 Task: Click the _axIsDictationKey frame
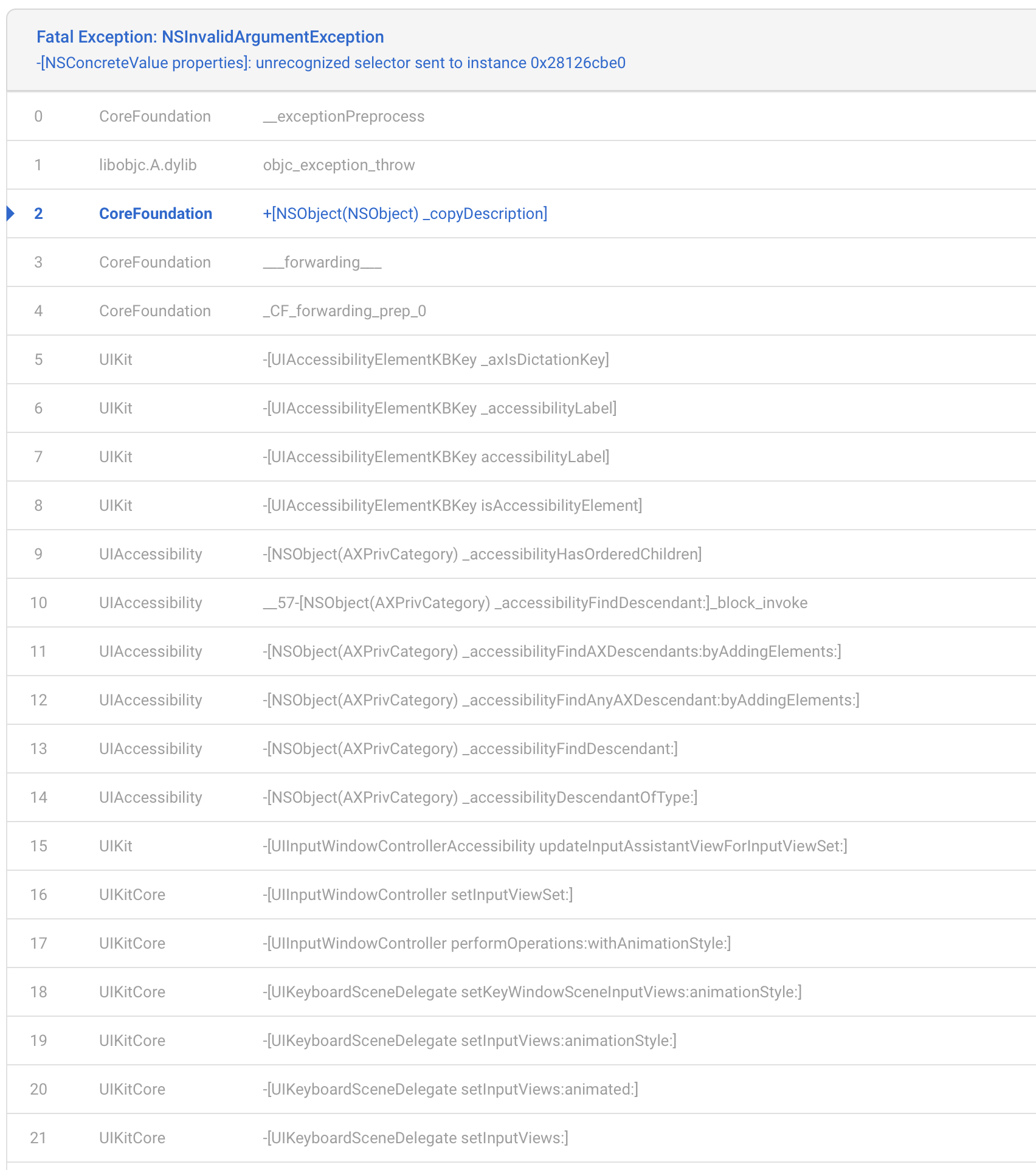pyautogui.click(x=435, y=359)
